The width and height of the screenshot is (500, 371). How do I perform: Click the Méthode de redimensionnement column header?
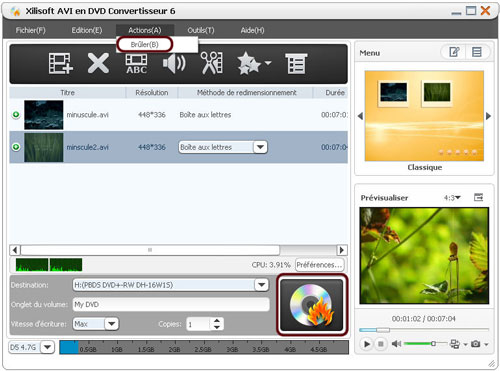pos(246,93)
